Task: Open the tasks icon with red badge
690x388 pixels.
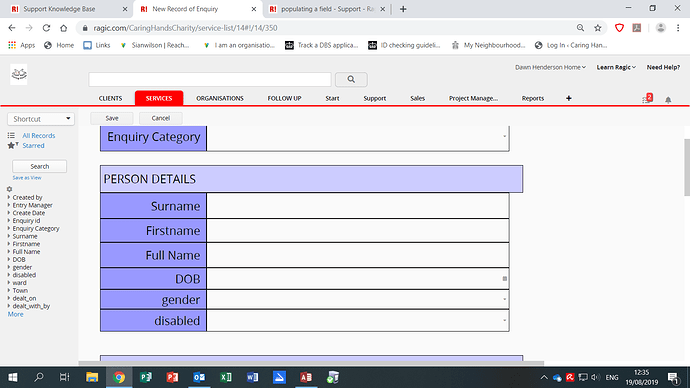Action: click(x=647, y=99)
